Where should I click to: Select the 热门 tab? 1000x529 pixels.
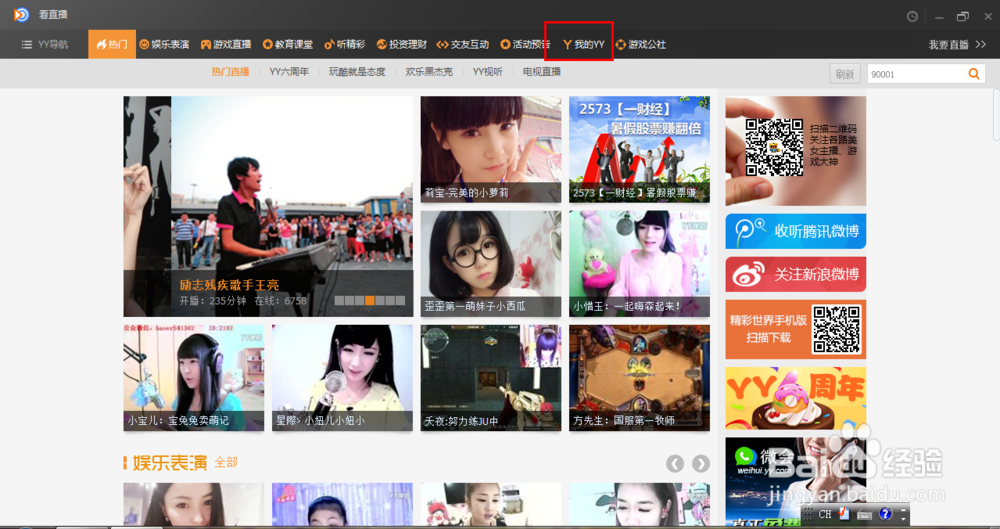pyautogui.click(x=112, y=44)
